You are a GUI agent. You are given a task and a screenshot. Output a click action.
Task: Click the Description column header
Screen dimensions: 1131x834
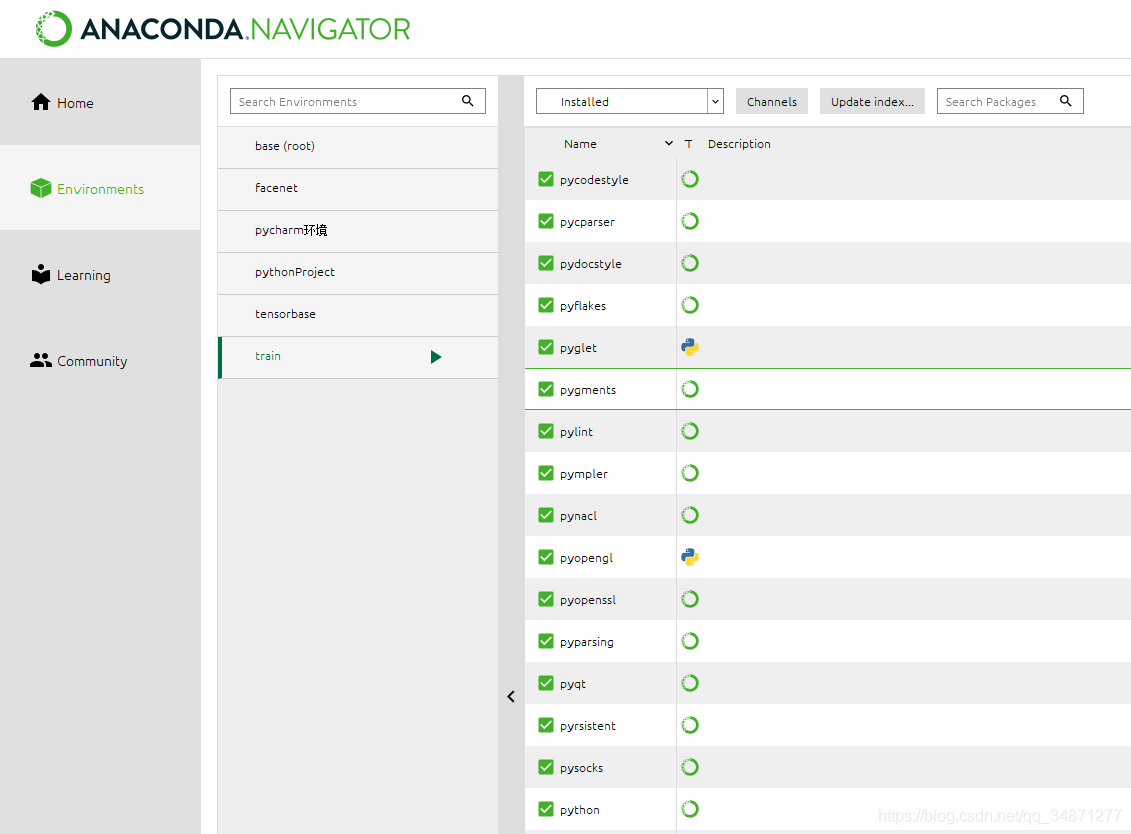[x=739, y=144]
